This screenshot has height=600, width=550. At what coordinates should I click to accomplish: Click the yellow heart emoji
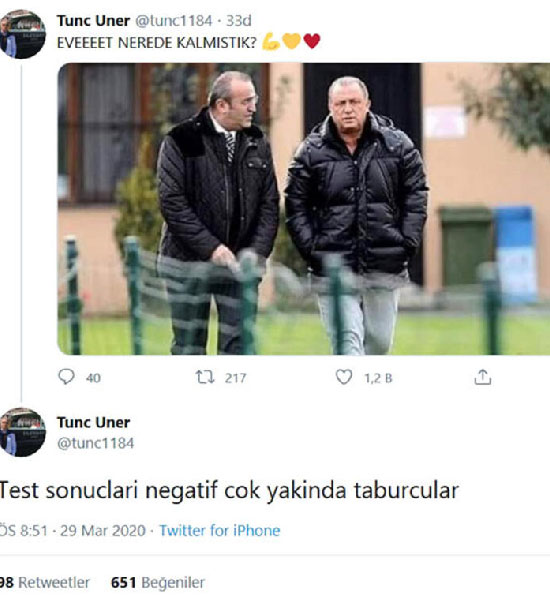[x=291, y=41]
